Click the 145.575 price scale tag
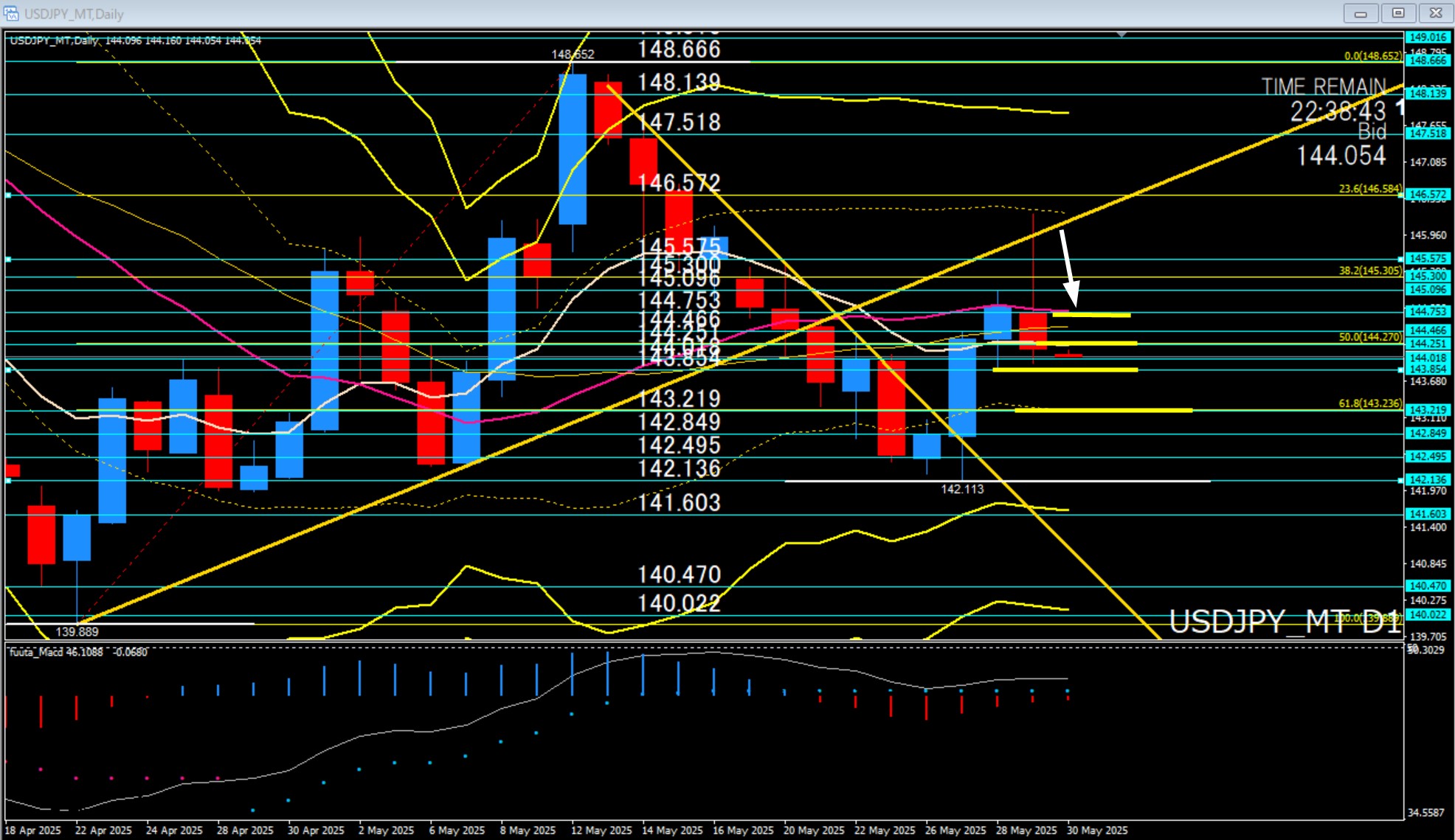 (x=1428, y=259)
